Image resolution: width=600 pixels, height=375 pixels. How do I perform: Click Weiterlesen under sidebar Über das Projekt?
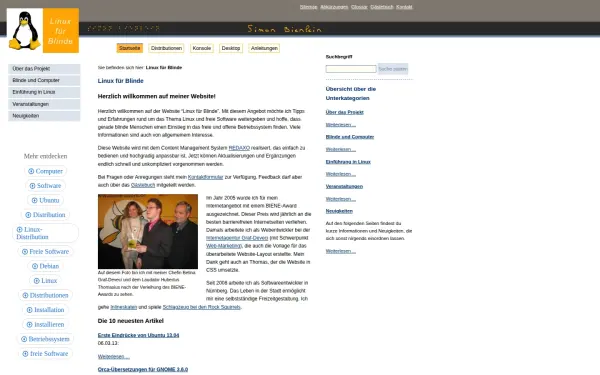[341, 125]
